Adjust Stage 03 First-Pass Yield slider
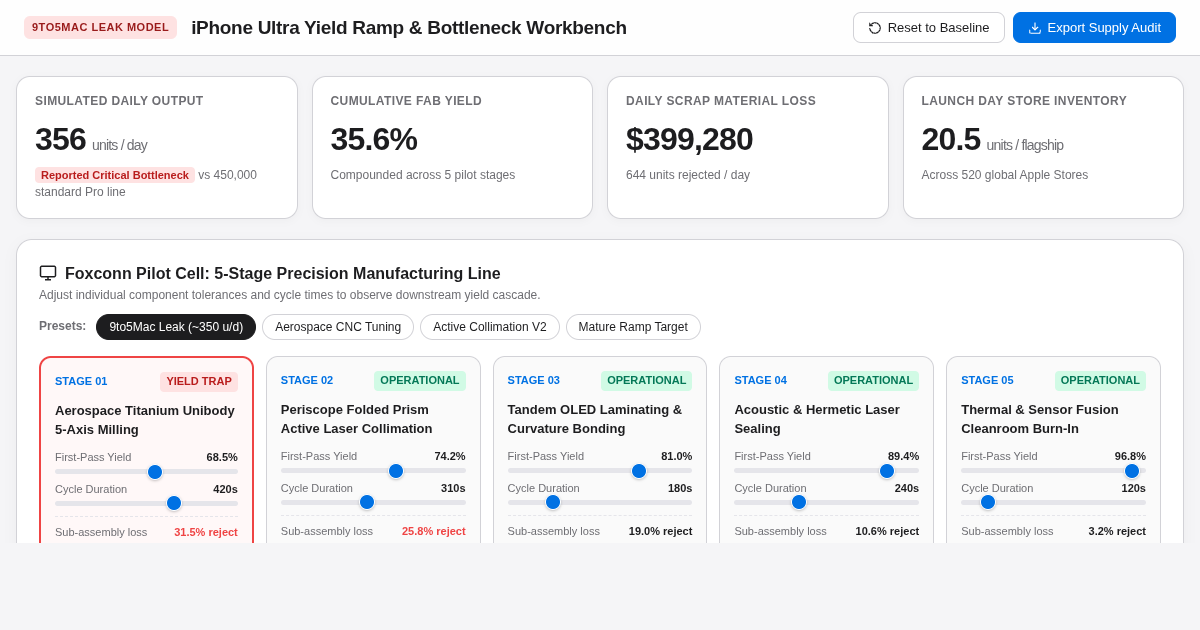 tap(600, 471)
